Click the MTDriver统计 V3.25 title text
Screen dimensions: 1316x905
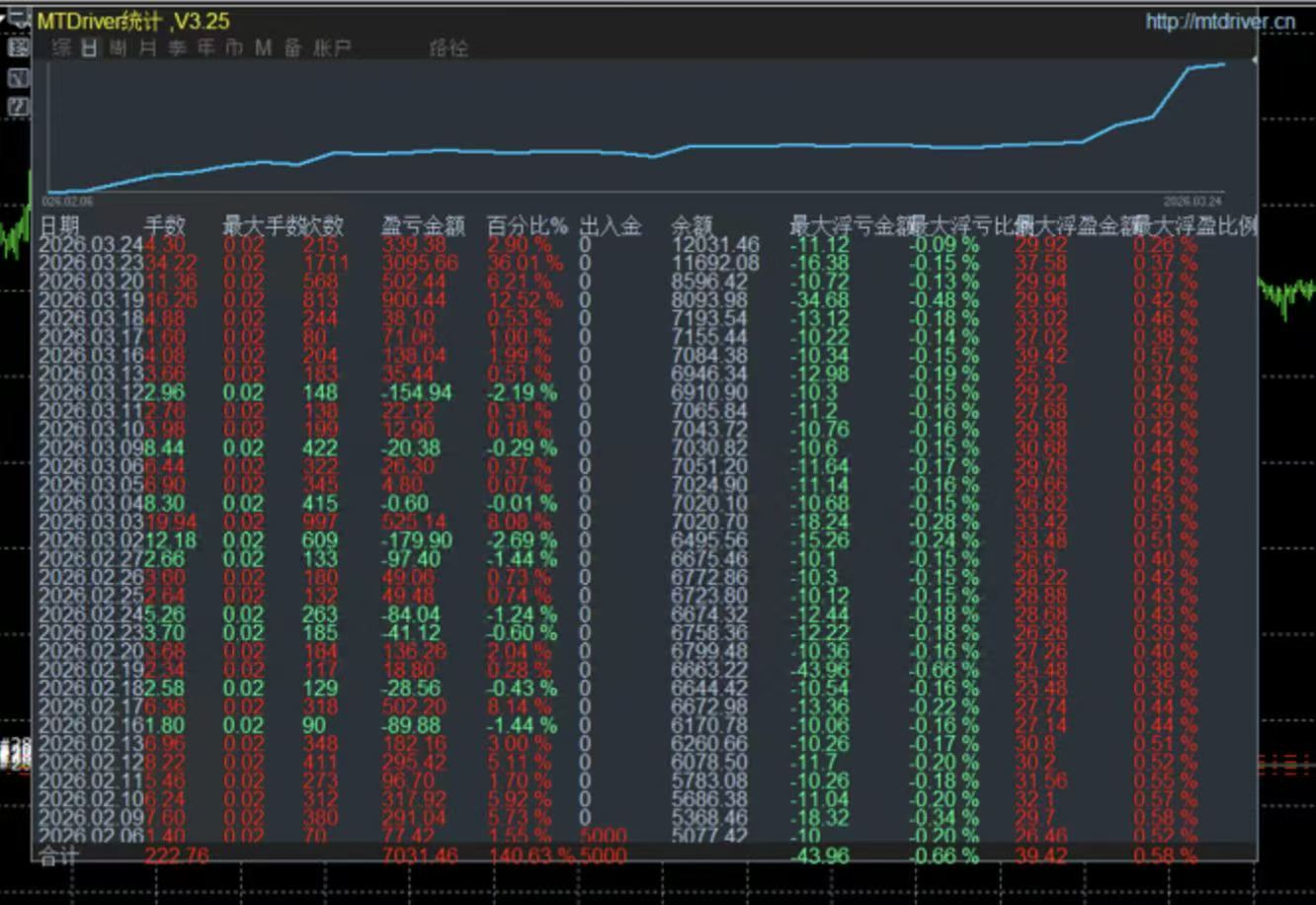click(134, 21)
